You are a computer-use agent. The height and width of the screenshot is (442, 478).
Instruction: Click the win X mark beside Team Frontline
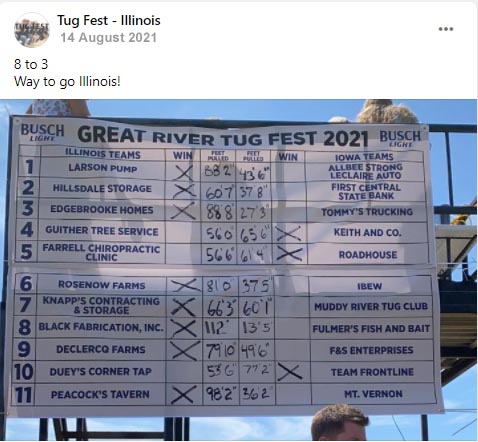(x=290, y=372)
